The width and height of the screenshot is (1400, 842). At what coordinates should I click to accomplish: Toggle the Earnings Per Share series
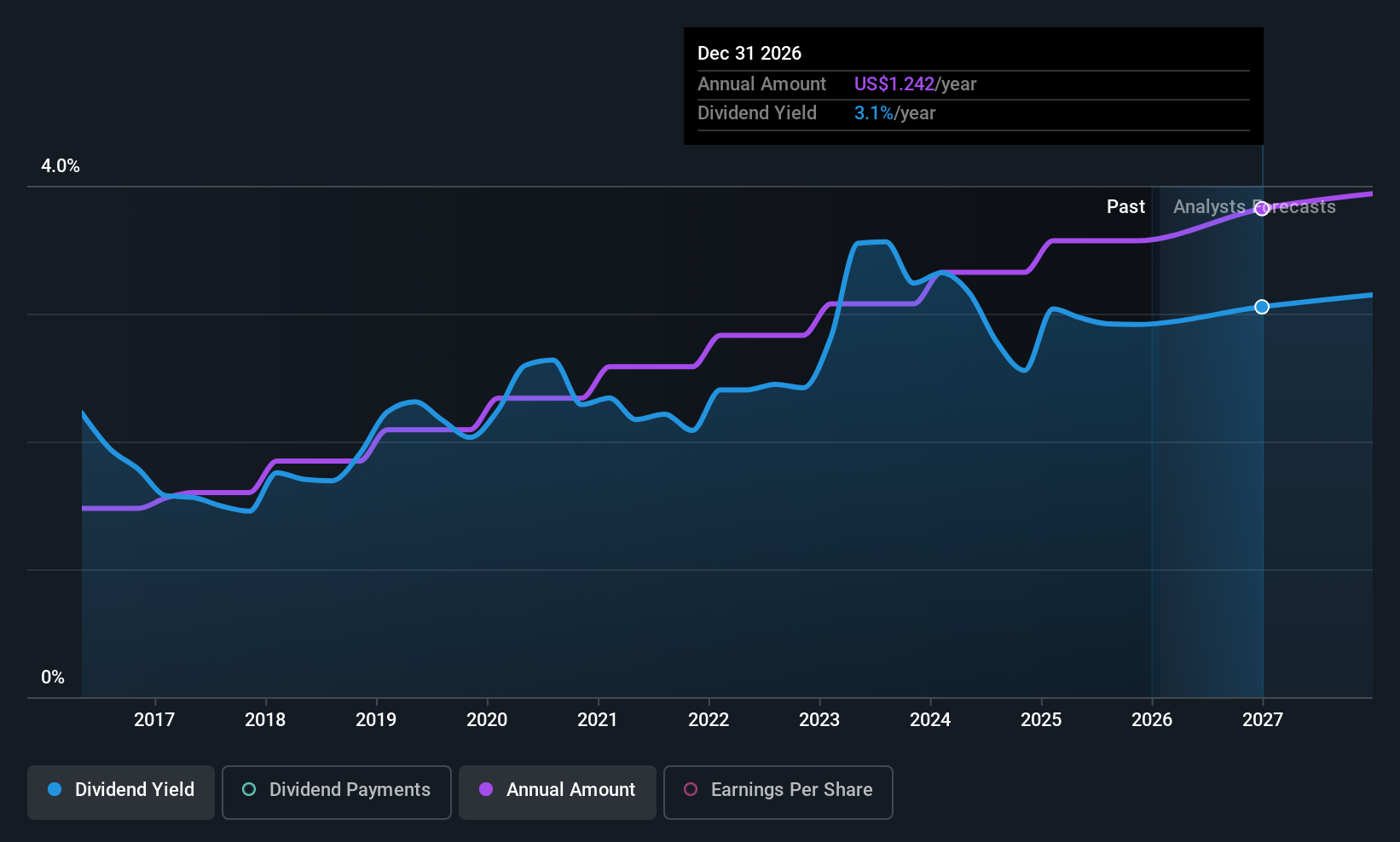tap(778, 792)
